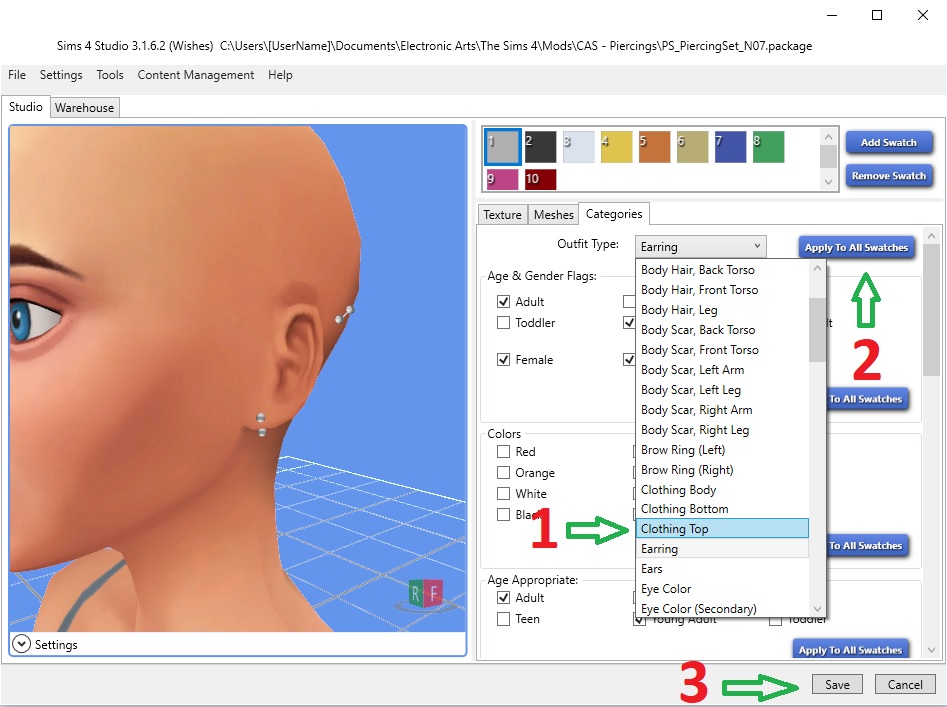The height and width of the screenshot is (707, 947).
Task: Click the Add Swatch button
Action: [888, 142]
